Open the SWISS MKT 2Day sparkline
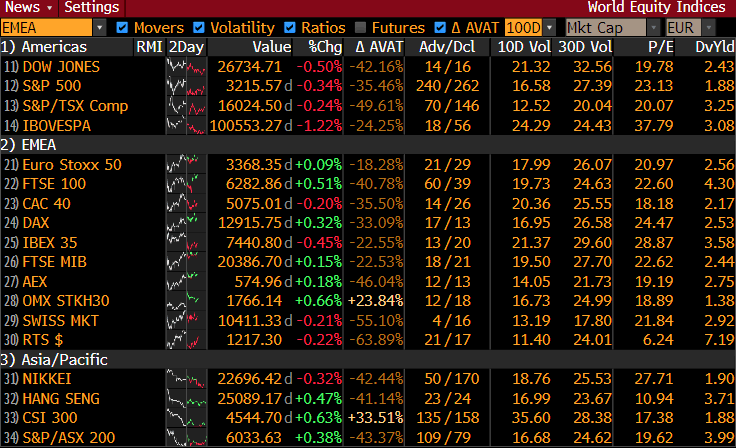 click(186, 320)
